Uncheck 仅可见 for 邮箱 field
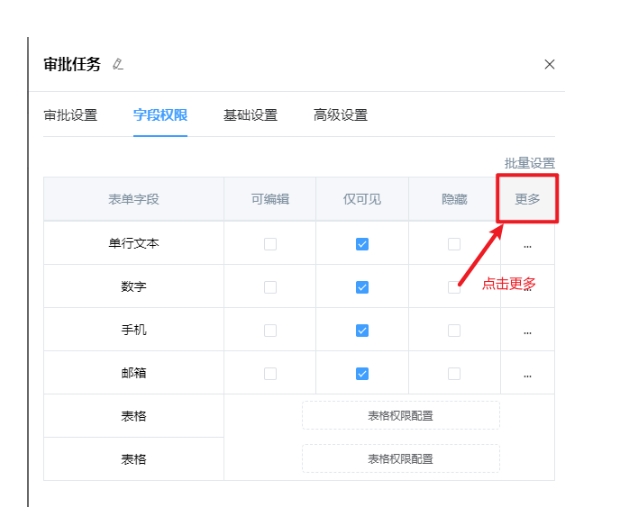 (x=362, y=374)
